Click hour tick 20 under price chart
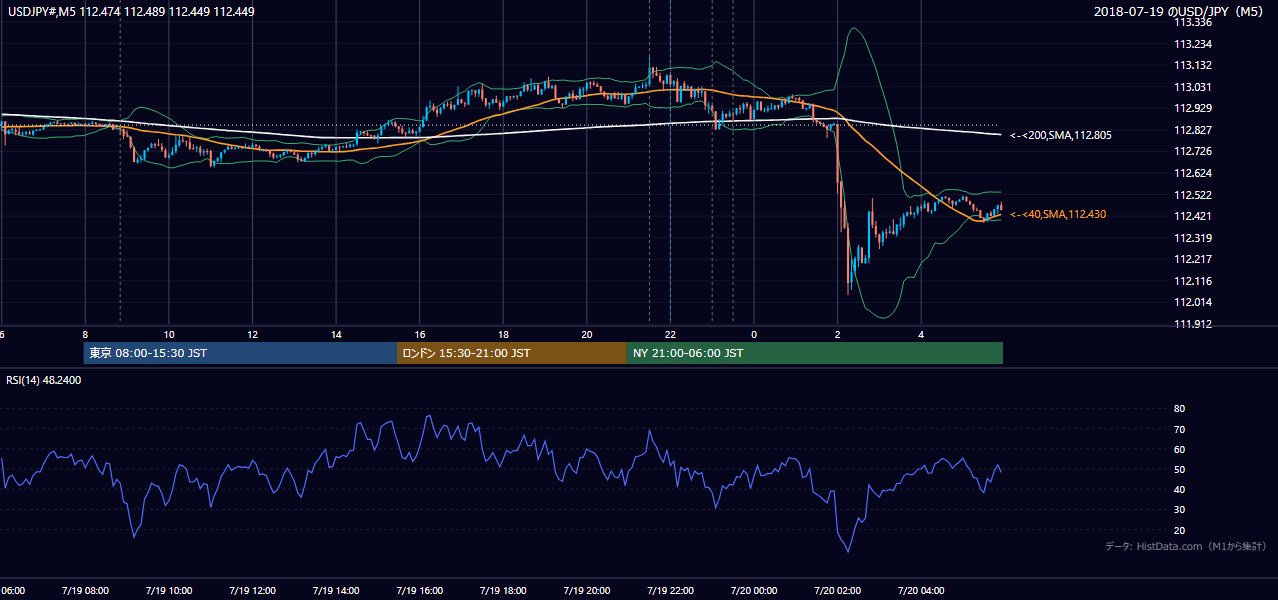The height and width of the screenshot is (600, 1278). pyautogui.click(x=587, y=334)
